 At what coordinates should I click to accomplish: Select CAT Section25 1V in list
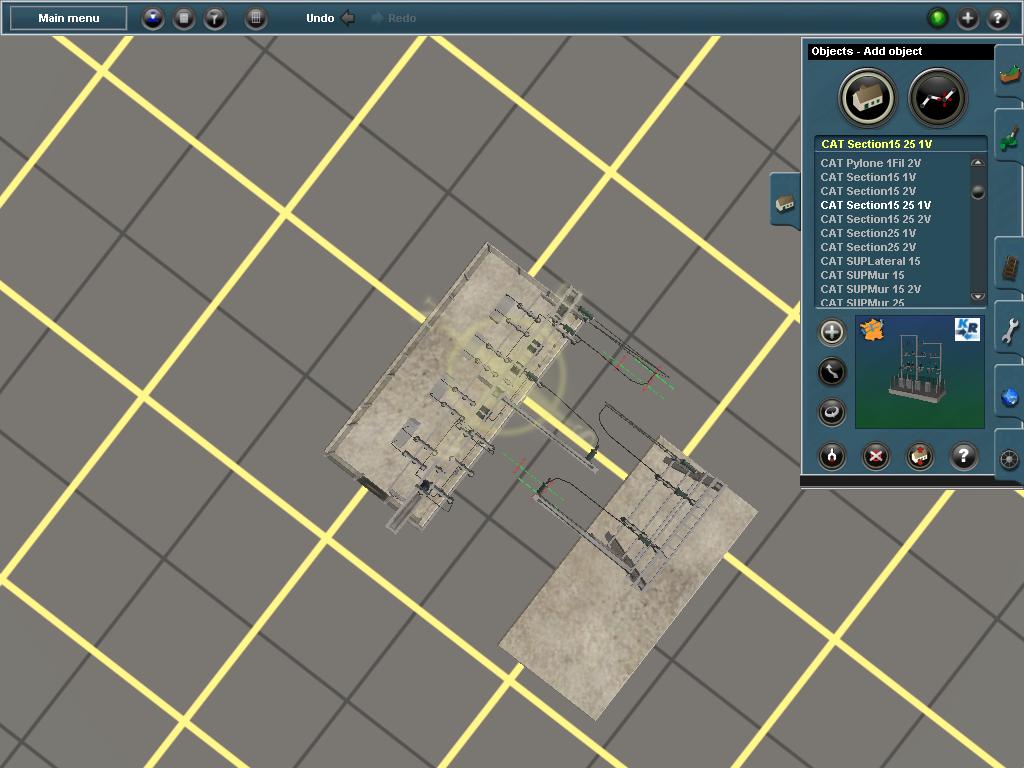[868, 233]
